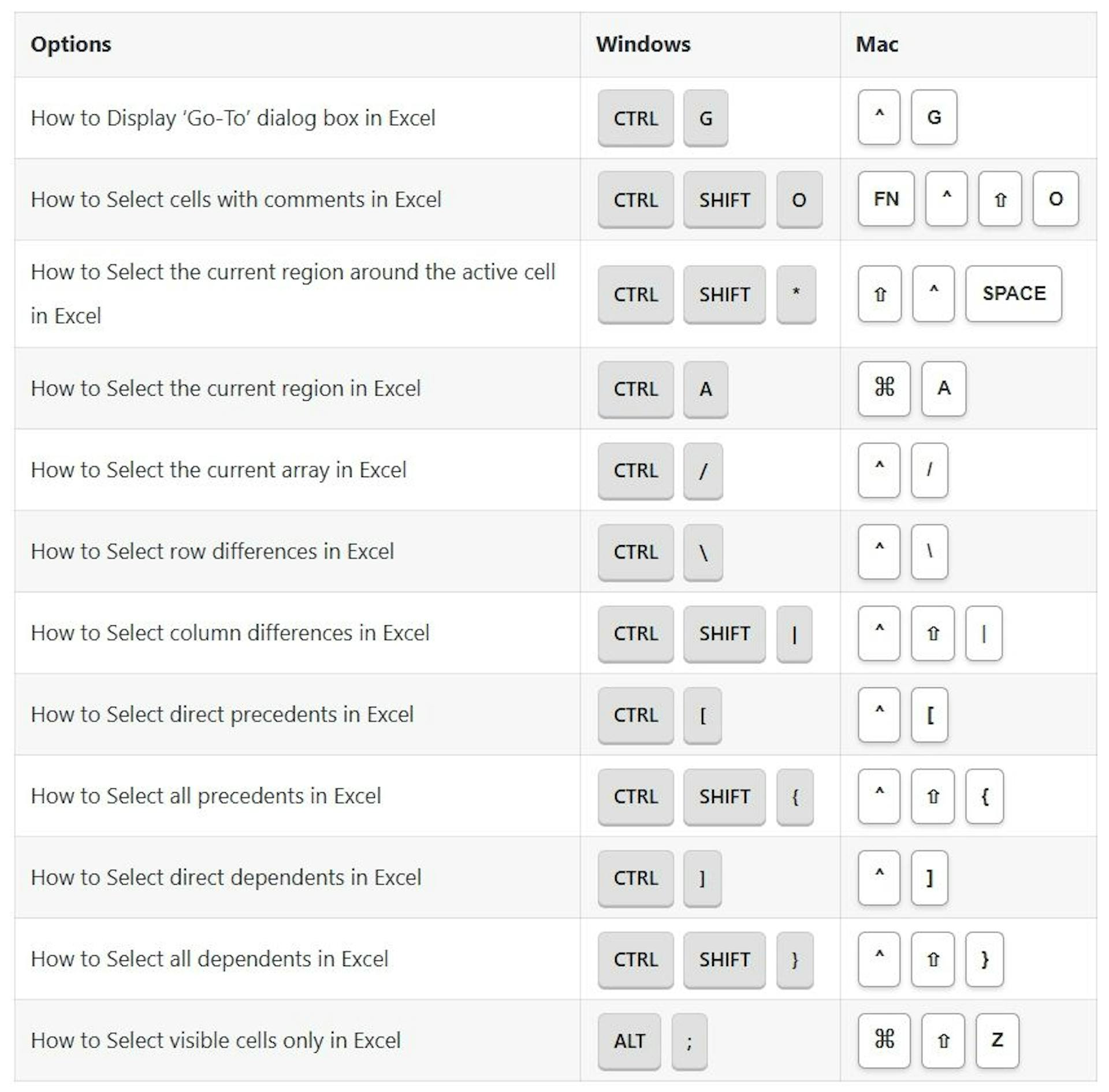
Task: Click the asterisk key in the Windows column
Action: click(x=796, y=294)
